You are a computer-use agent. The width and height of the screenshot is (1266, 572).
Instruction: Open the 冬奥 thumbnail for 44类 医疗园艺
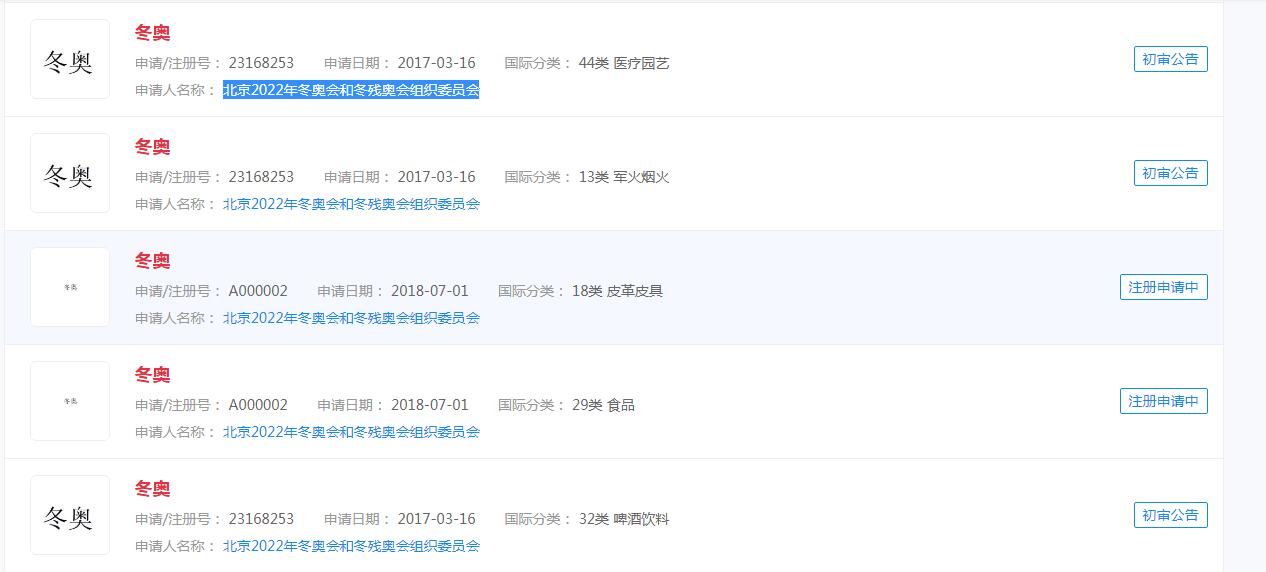tap(70, 59)
